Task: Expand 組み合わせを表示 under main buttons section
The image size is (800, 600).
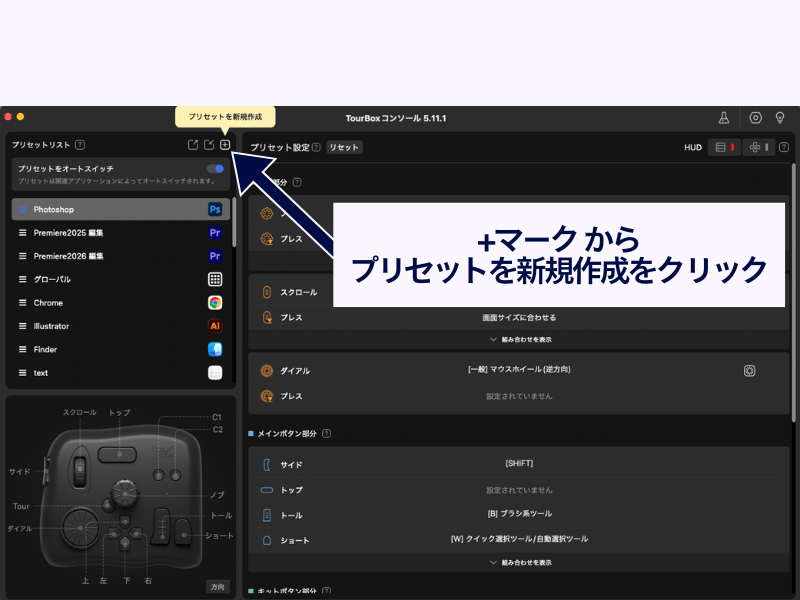Action: [519, 562]
